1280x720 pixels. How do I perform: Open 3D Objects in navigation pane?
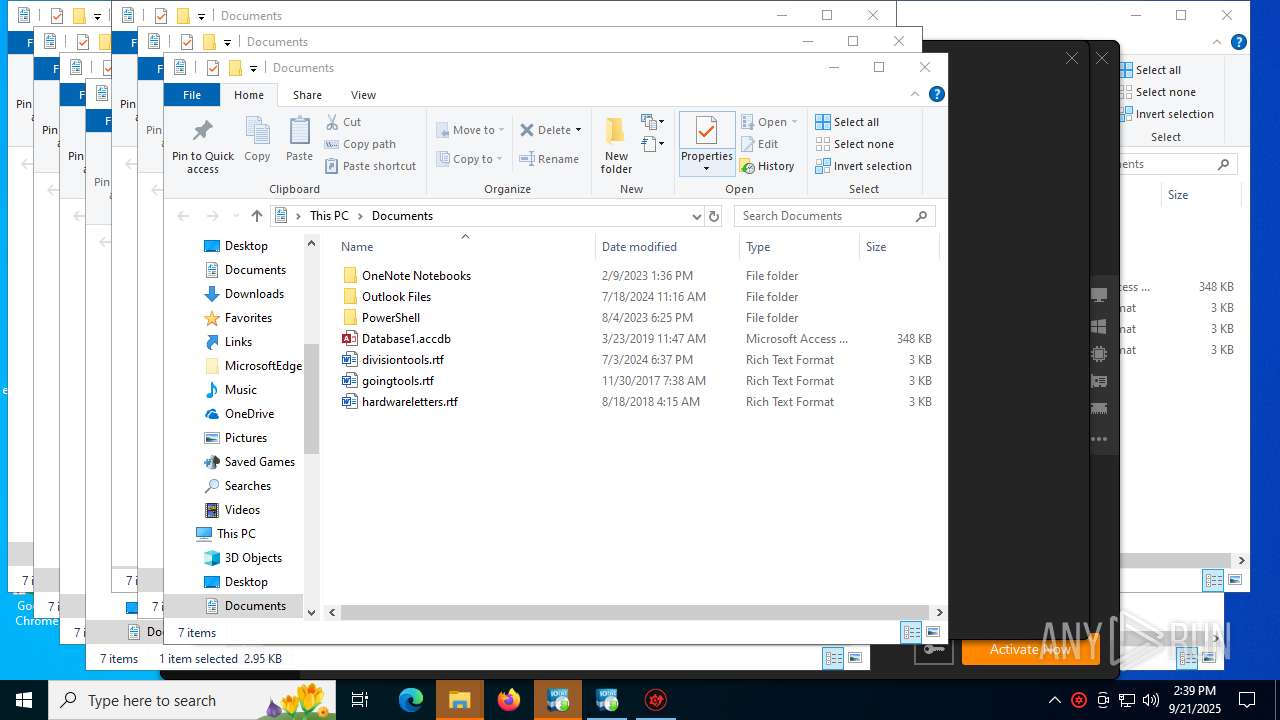253,558
